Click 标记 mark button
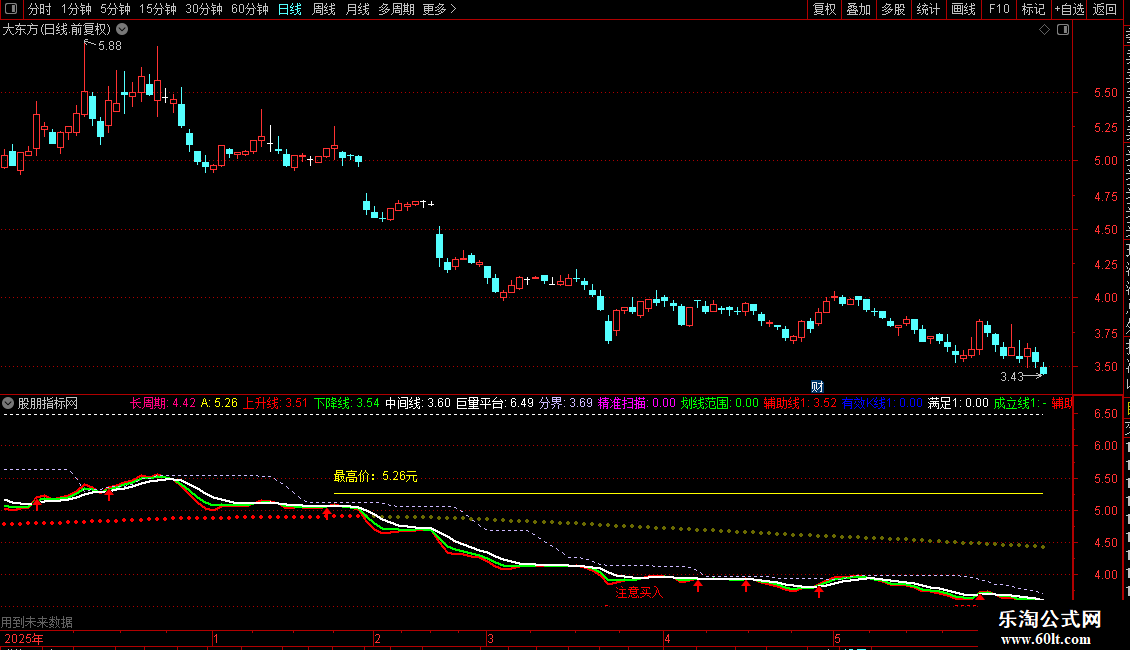Screen dimensions: 1130x650 (1033, 9)
